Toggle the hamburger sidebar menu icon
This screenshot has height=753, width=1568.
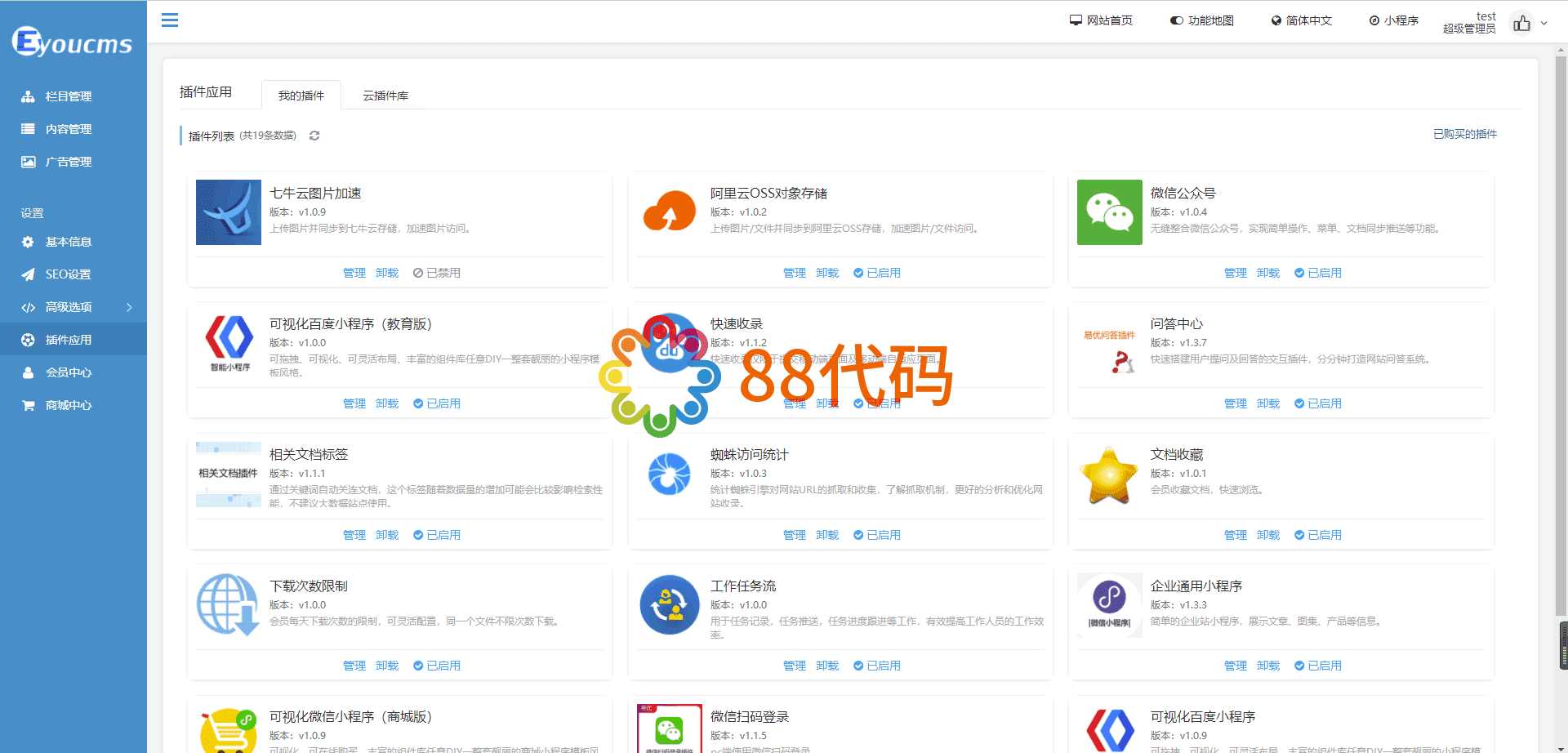(x=170, y=20)
